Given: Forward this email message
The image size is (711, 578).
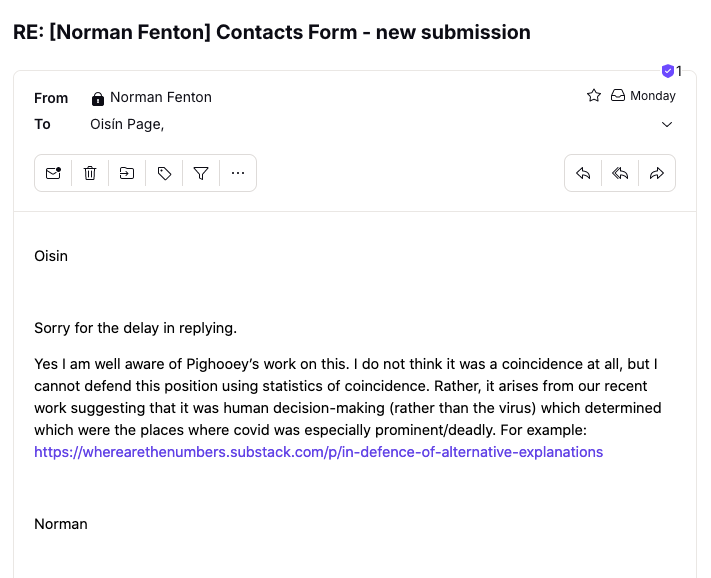Looking at the screenshot, I should [657, 173].
